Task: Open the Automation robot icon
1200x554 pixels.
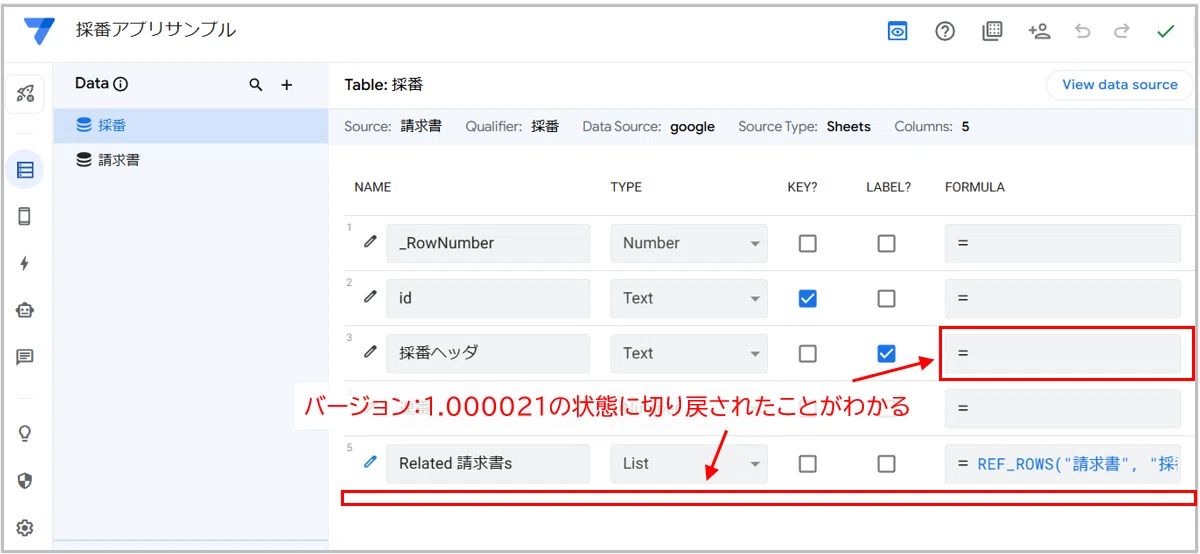Action: 25,310
